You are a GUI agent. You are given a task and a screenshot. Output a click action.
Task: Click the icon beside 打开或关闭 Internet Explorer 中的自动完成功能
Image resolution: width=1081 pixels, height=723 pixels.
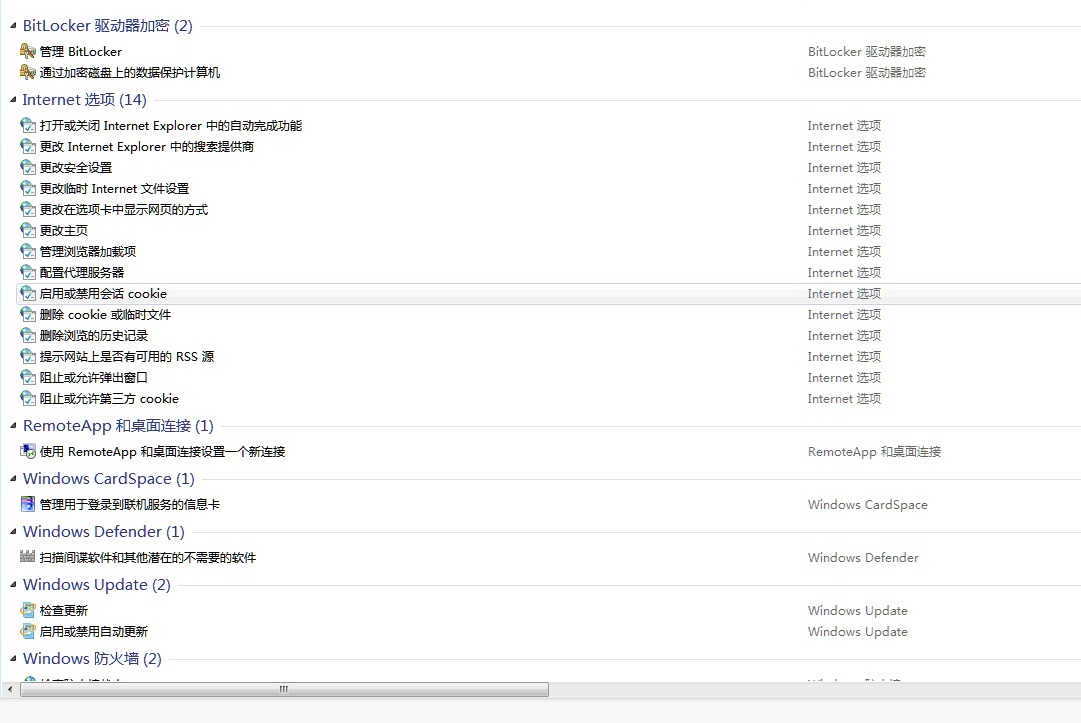click(x=28, y=125)
